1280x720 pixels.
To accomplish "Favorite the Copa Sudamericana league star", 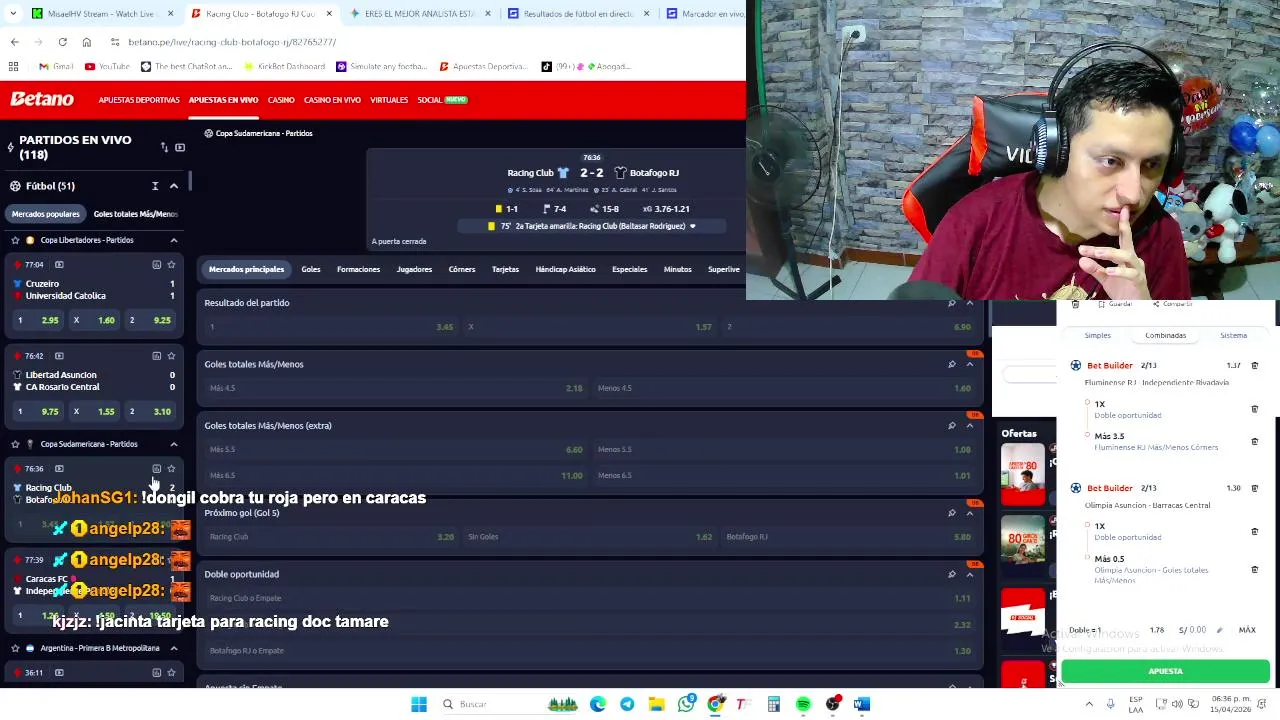I will [15, 444].
